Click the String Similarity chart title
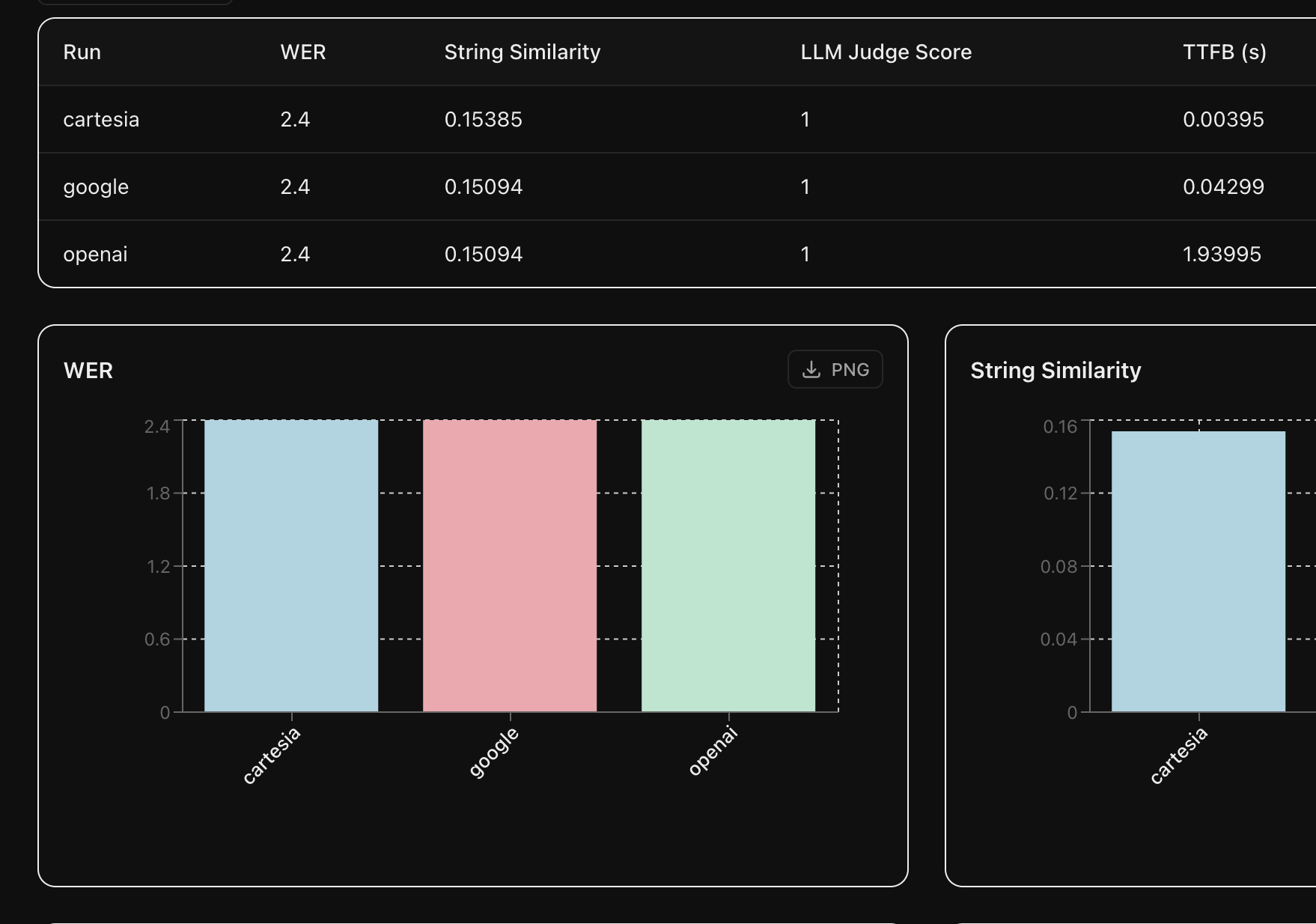 coord(1055,371)
